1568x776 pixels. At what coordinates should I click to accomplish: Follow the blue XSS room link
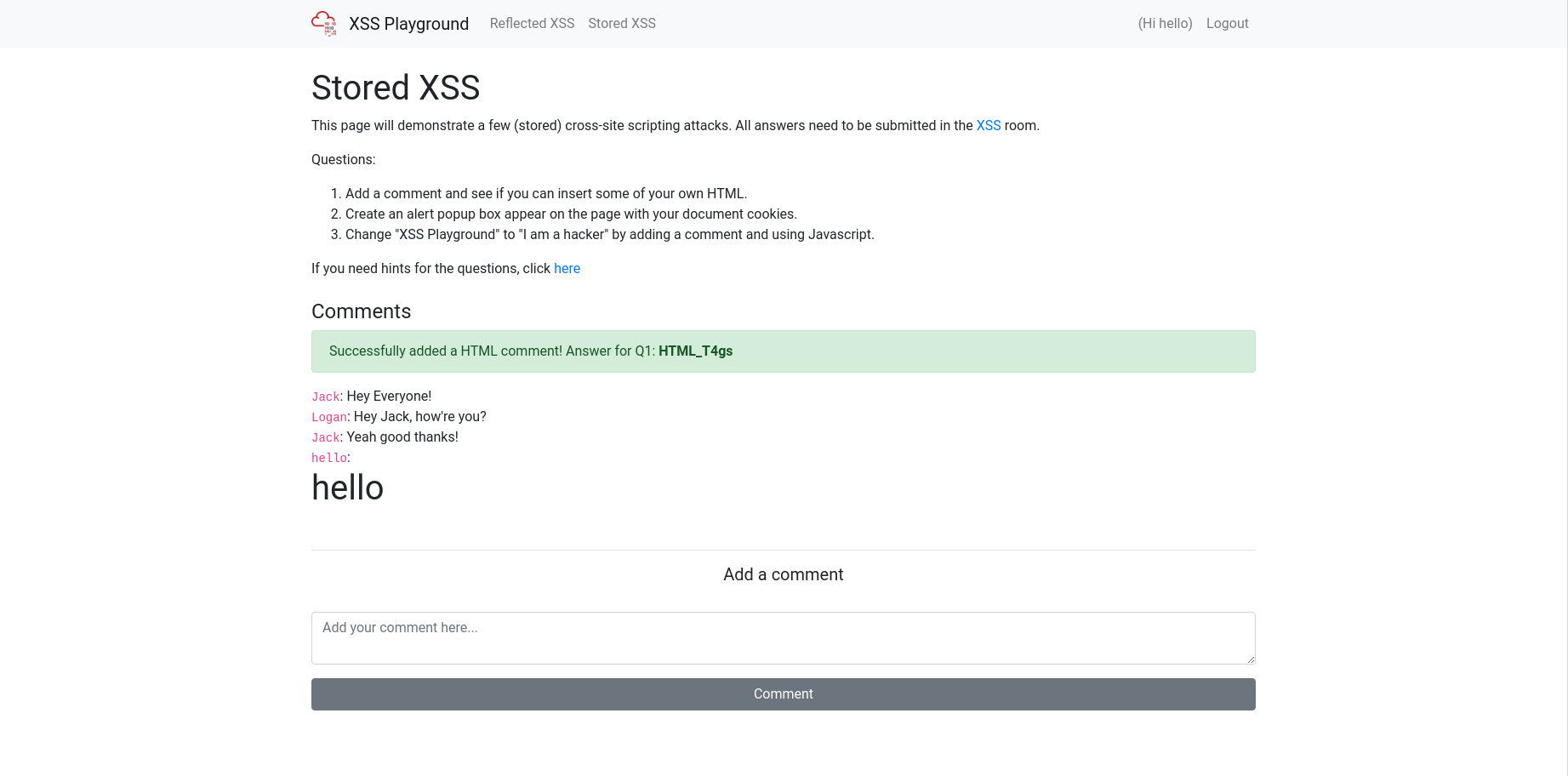click(x=988, y=126)
